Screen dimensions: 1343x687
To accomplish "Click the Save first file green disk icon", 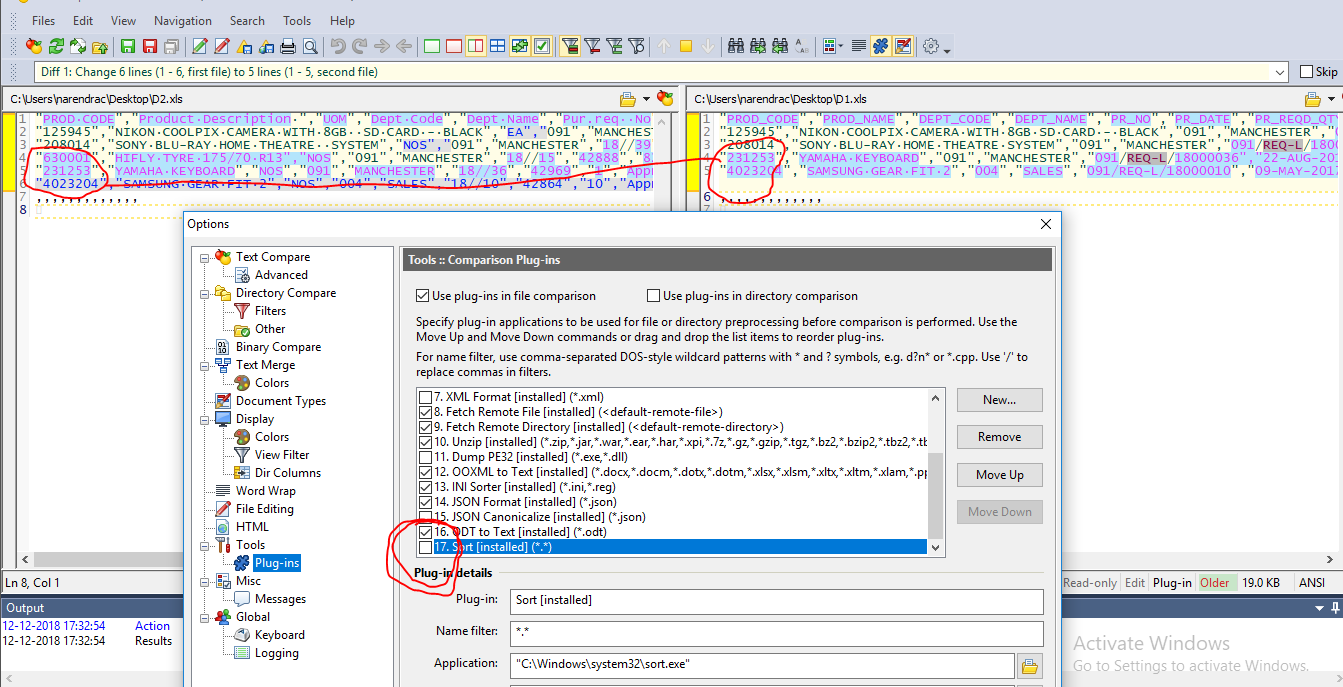I will click(x=128, y=46).
